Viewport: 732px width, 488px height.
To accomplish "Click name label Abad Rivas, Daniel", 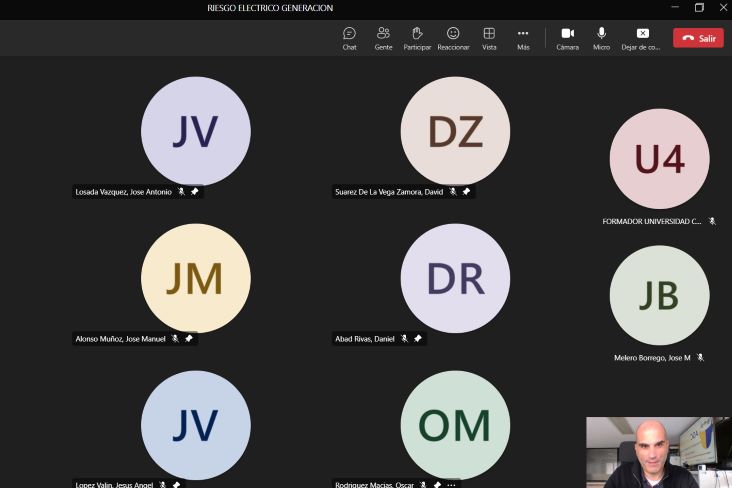I will coord(365,339).
